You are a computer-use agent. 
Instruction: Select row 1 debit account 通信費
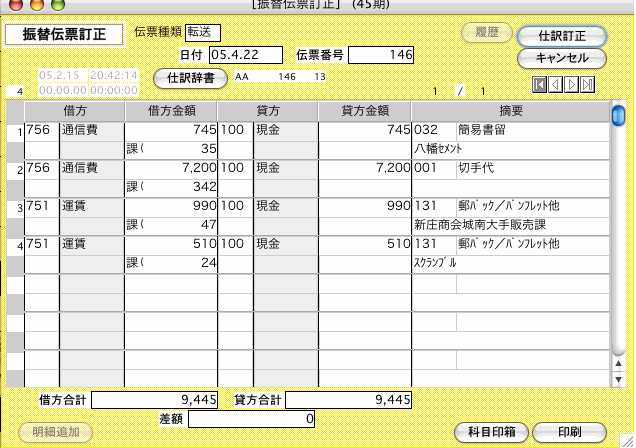click(90, 130)
